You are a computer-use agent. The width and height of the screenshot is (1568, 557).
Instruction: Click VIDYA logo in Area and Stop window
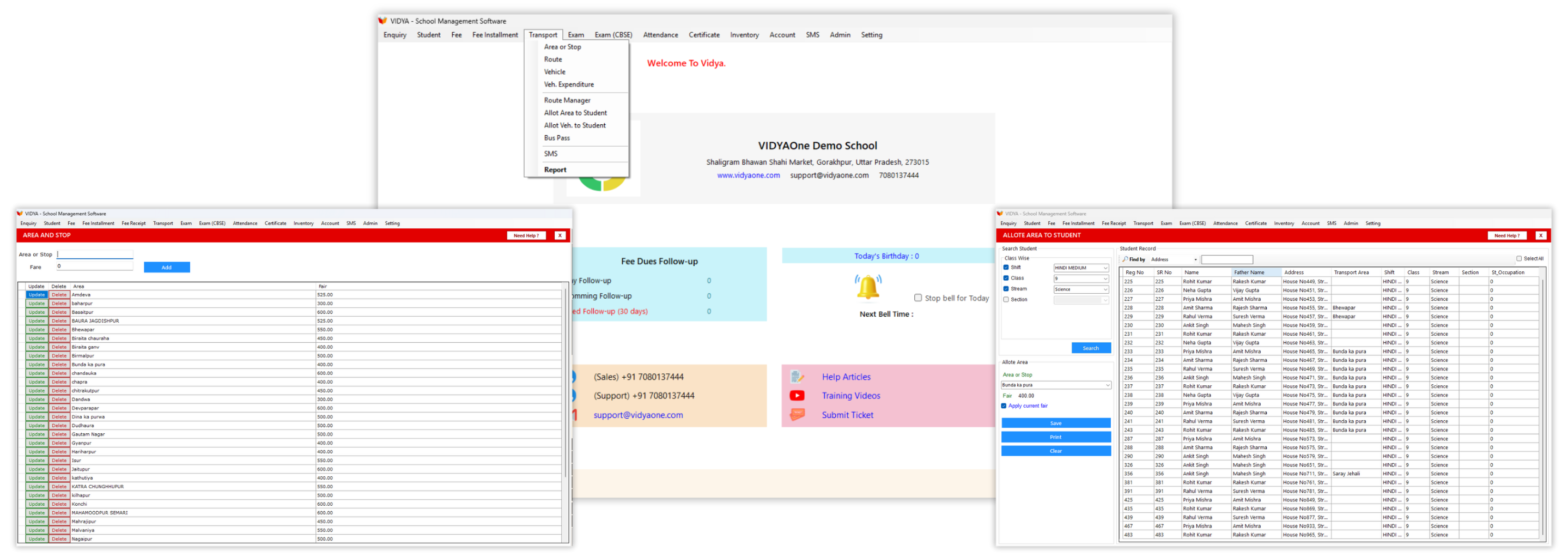click(20, 214)
